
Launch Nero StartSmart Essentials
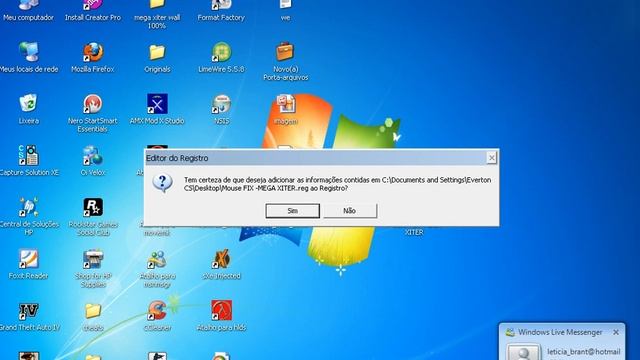(x=93, y=113)
